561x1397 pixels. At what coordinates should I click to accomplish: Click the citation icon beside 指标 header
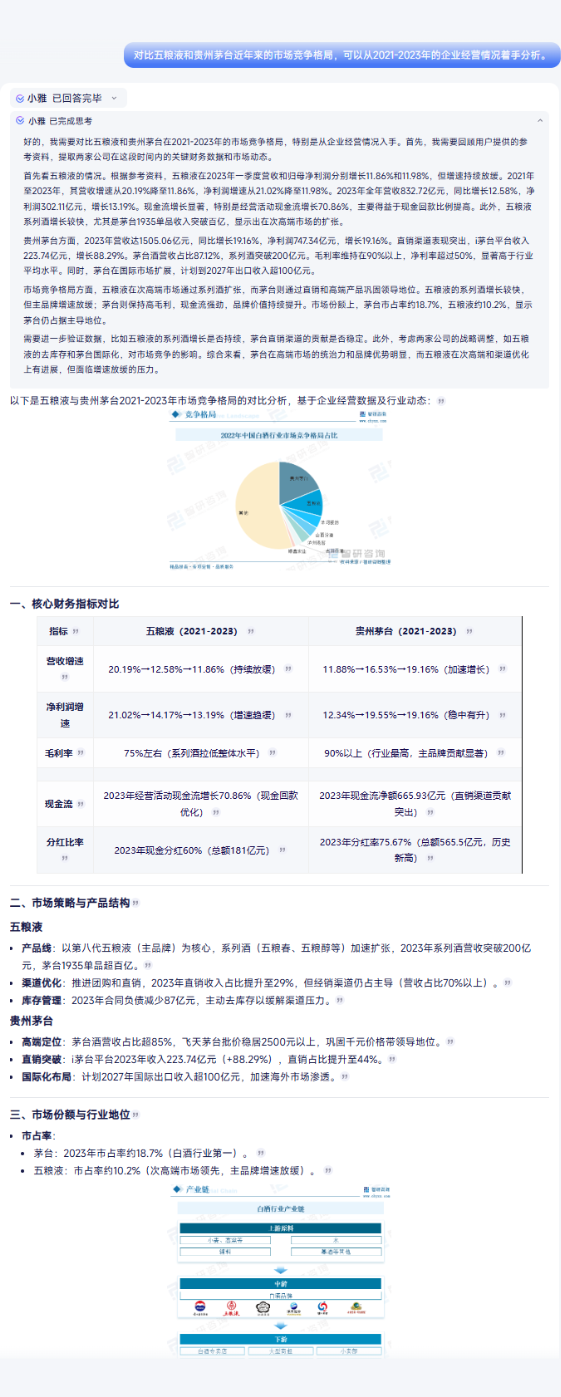[76, 632]
